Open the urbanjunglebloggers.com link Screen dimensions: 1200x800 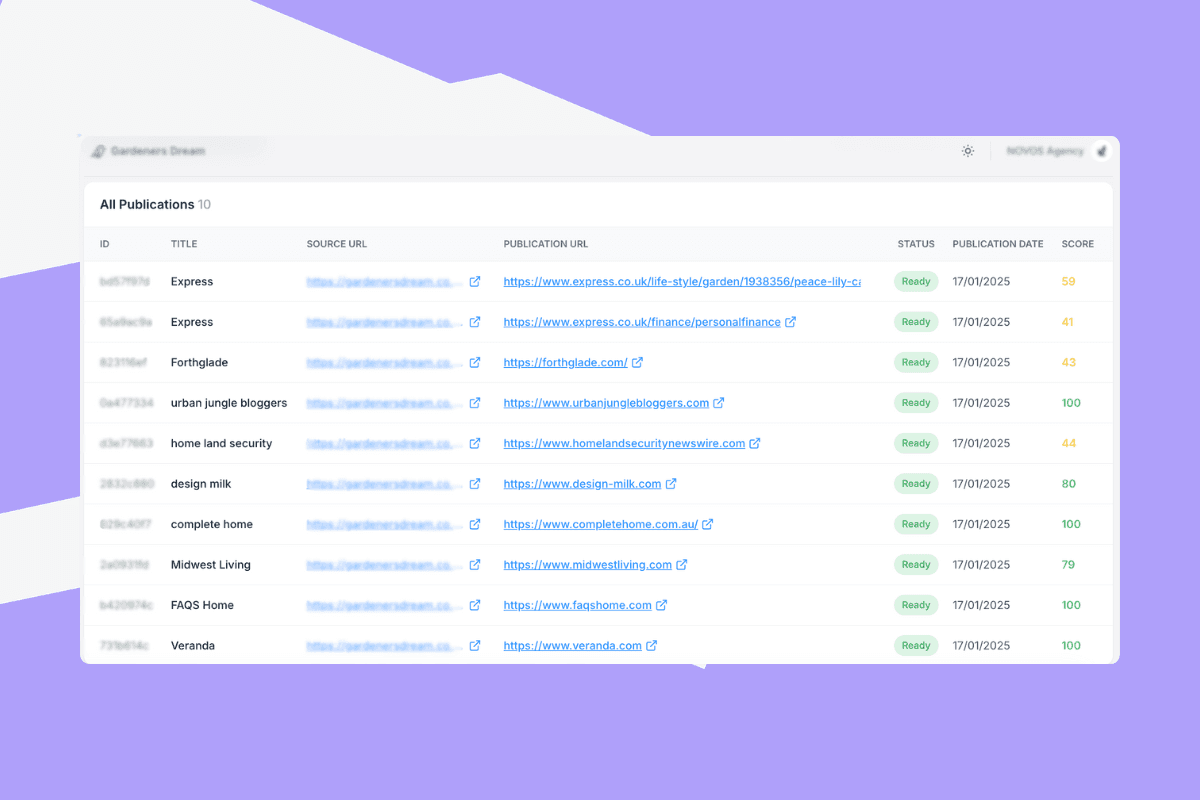point(606,403)
